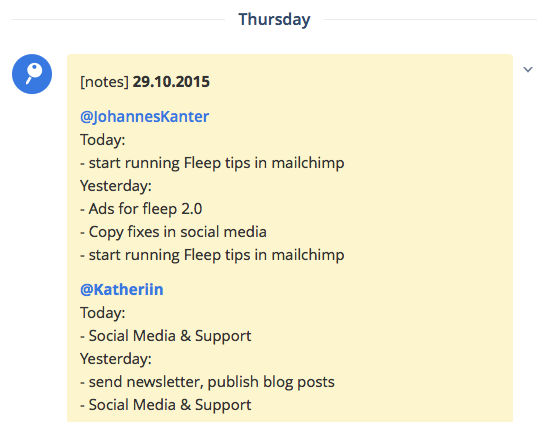Click mailchimp line under JohannesKanter's Today
Viewport: 549px width, 422px height.
point(212,163)
